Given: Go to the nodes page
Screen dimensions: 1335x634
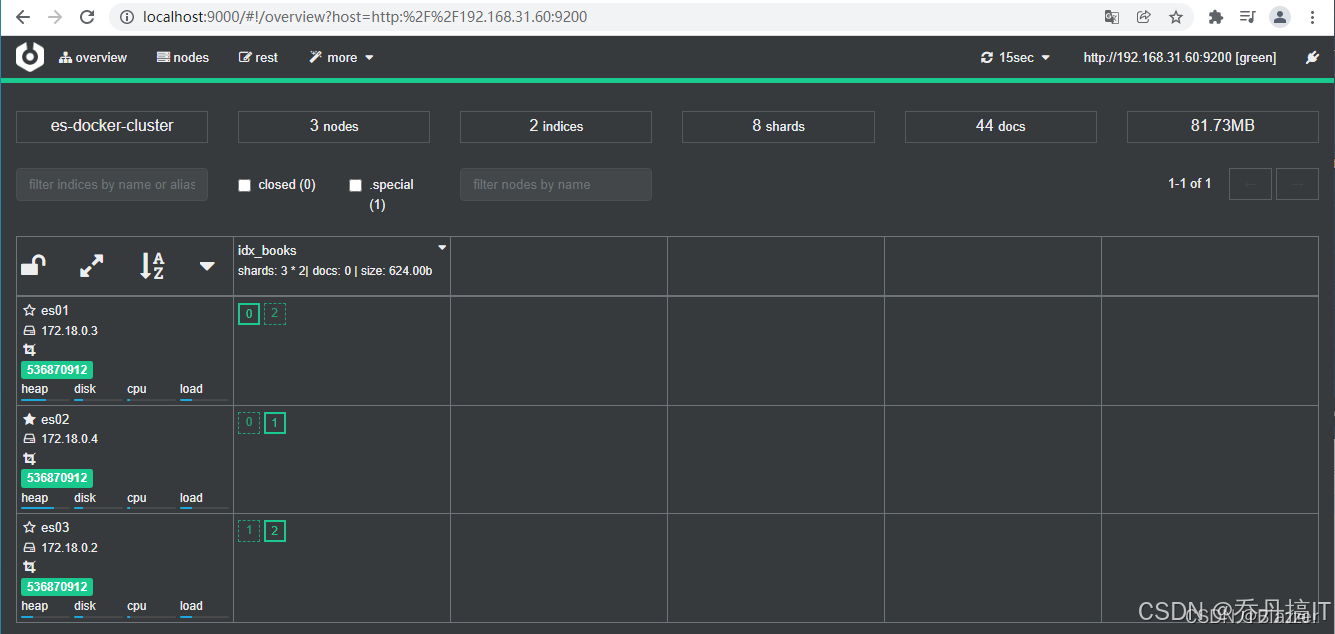Looking at the screenshot, I should pos(183,58).
